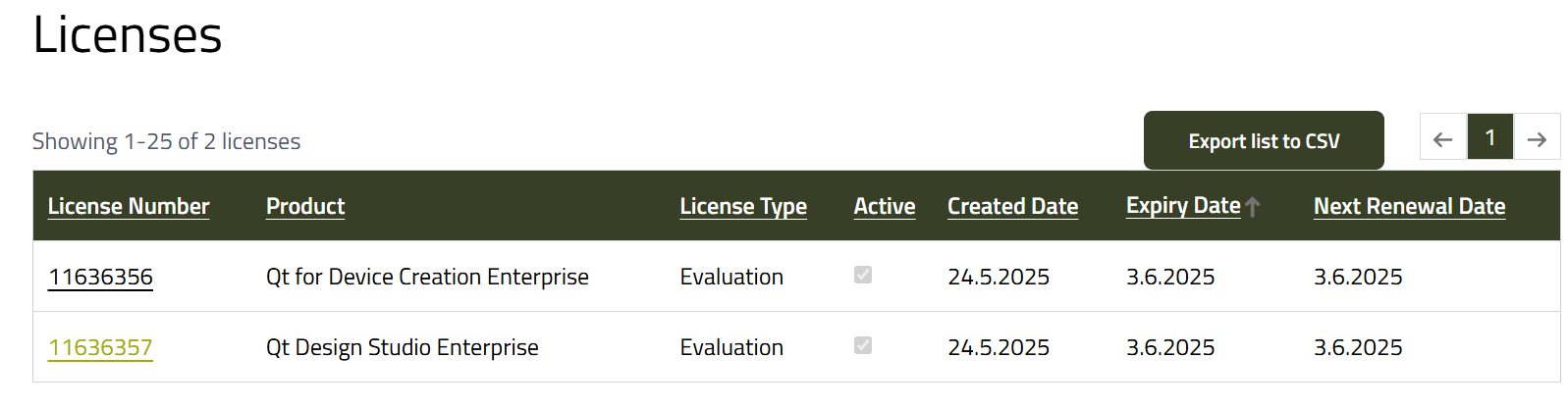
Task: Go to the previous page arrow
Action: click(1442, 137)
